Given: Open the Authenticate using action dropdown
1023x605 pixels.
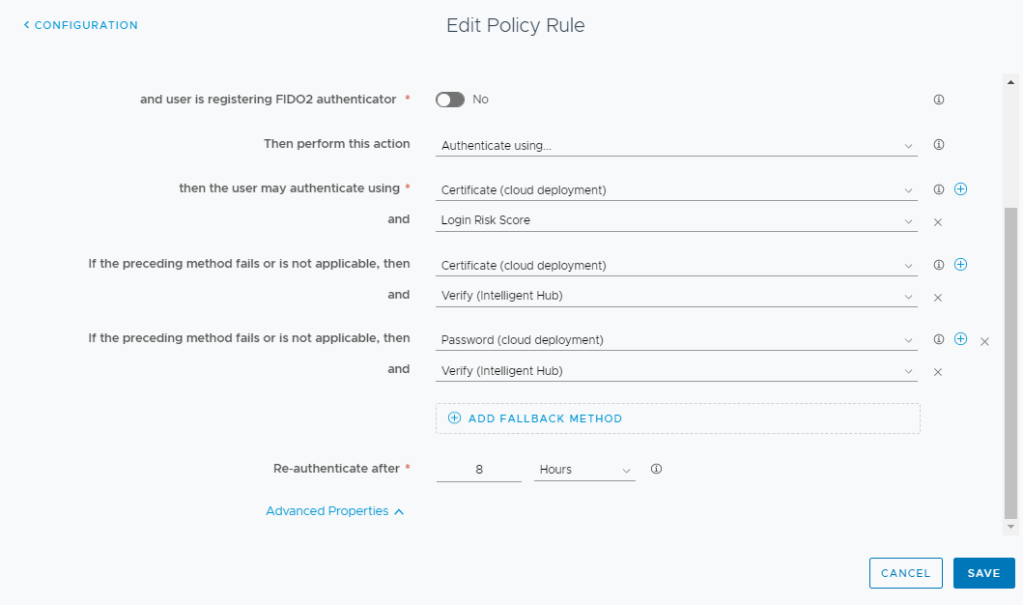Looking at the screenshot, I should [x=677, y=146].
